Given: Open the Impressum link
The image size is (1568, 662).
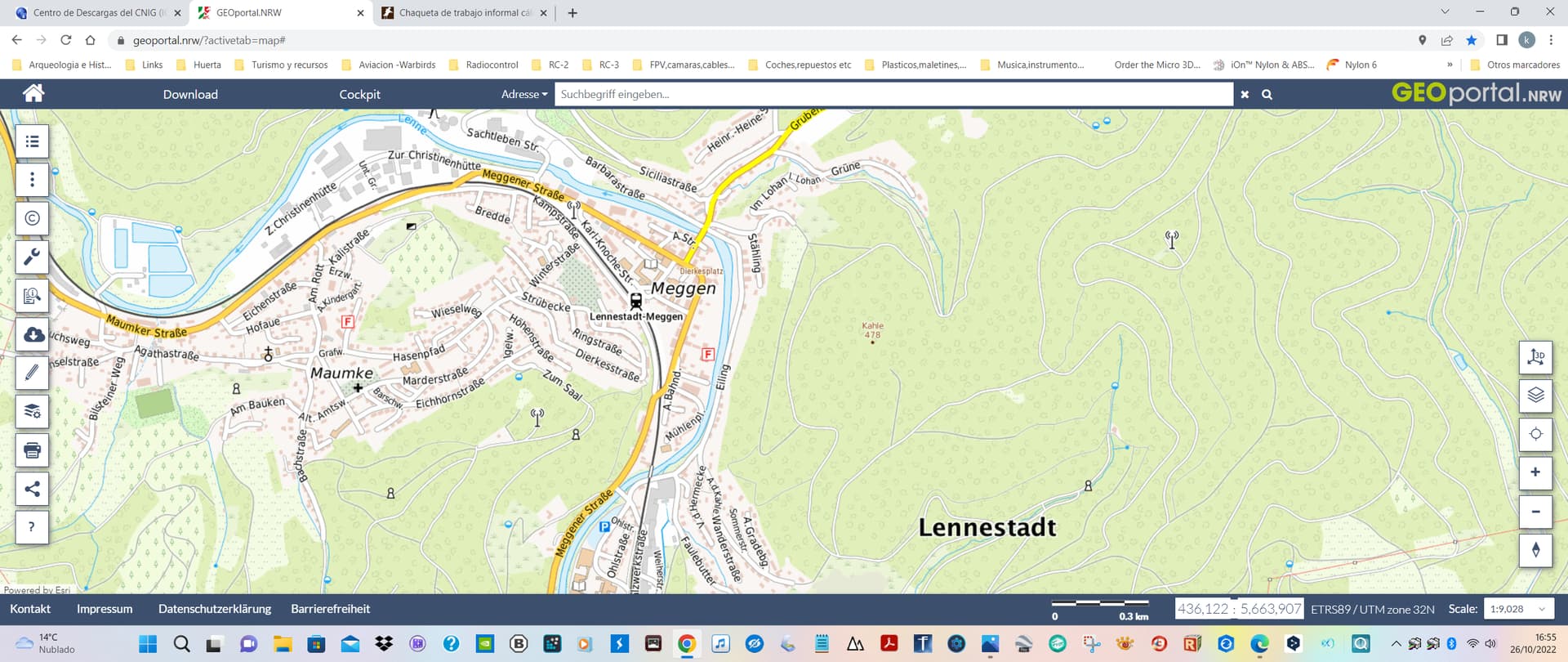Looking at the screenshot, I should coord(105,609).
